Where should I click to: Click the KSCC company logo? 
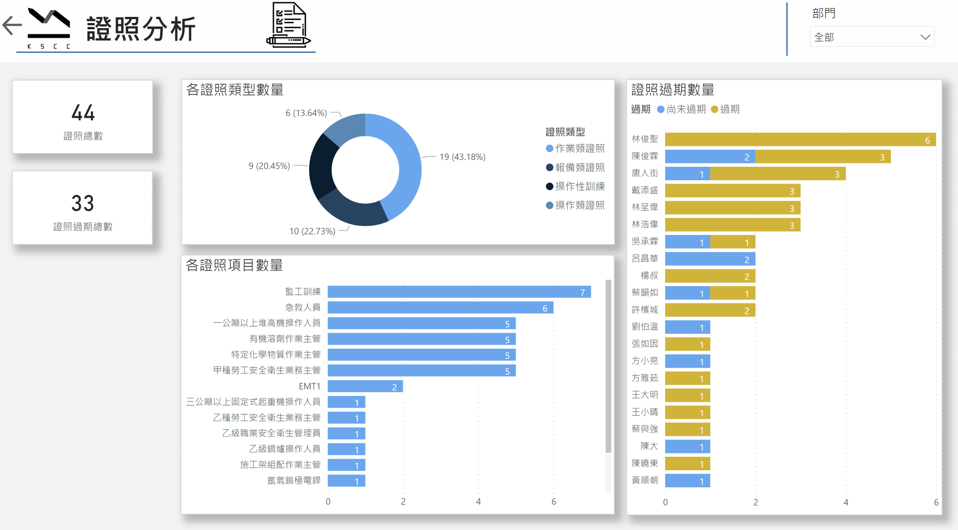pos(49,28)
